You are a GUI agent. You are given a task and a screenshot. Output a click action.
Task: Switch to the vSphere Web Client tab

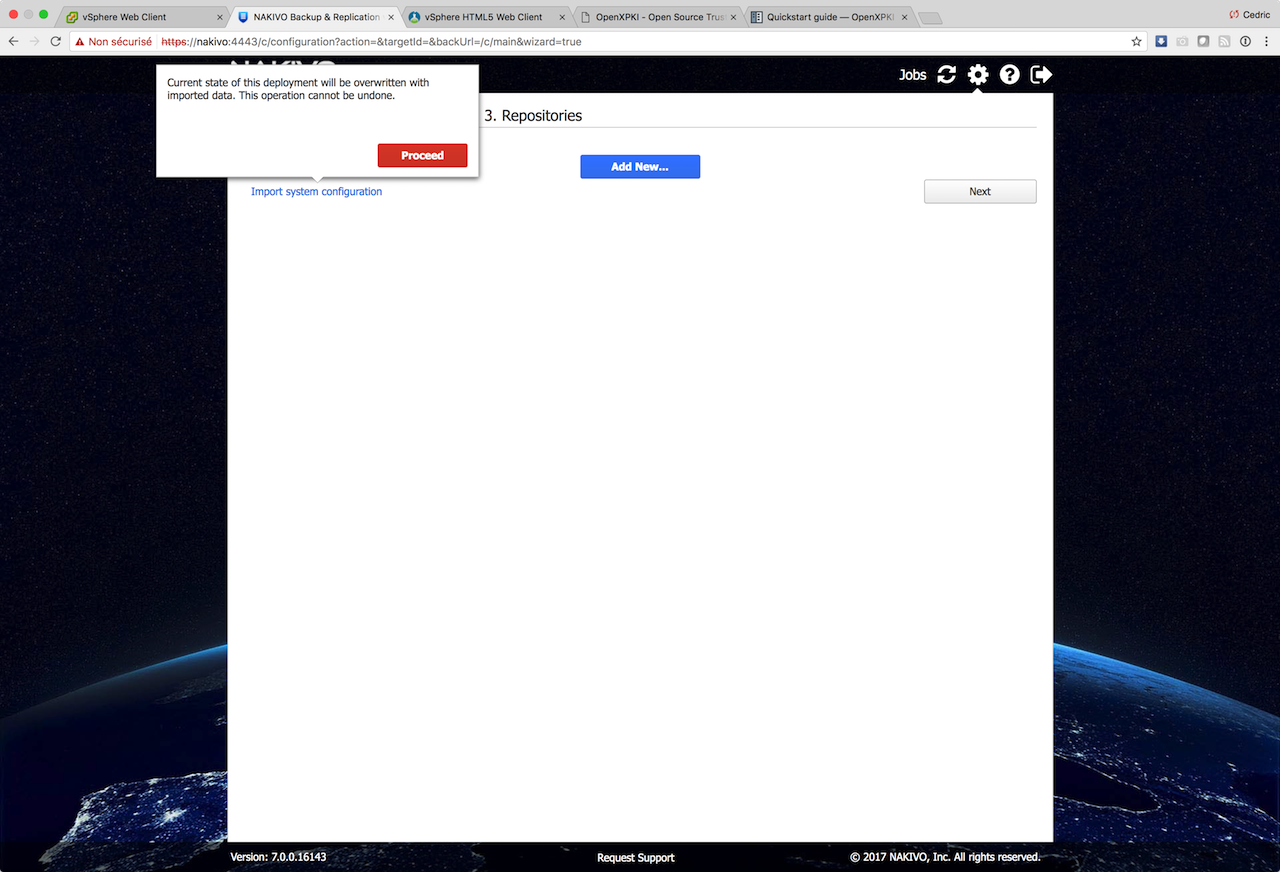125,17
